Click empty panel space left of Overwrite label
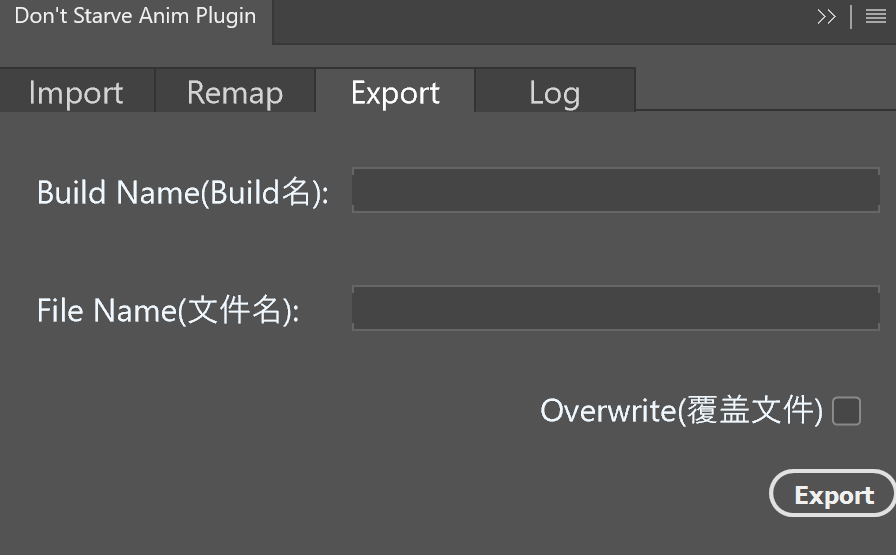896x555 pixels. pyautogui.click(x=280, y=411)
